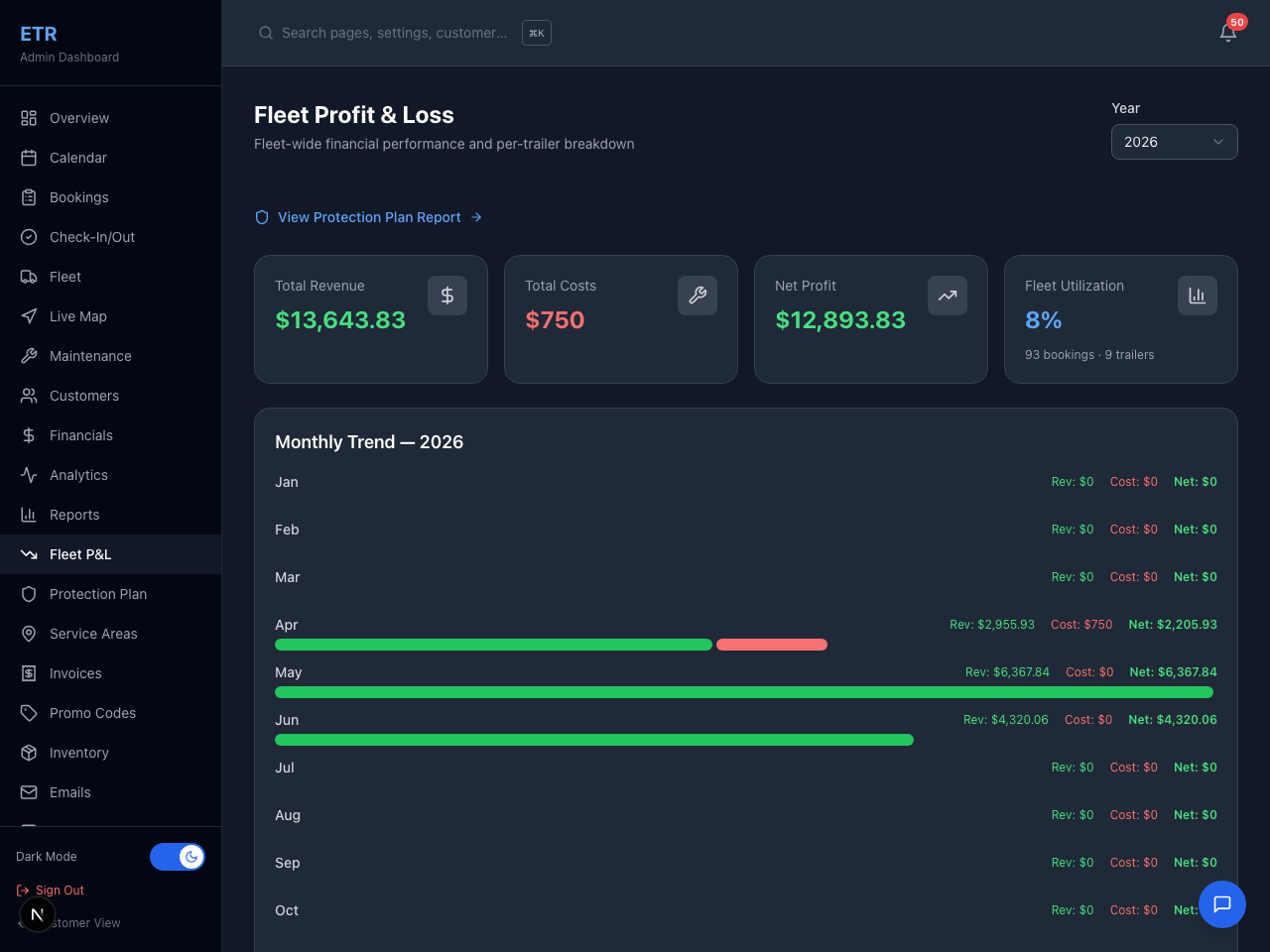Click the Protection Plan shield icon in sidebar
1270x952 pixels.
(x=29, y=594)
